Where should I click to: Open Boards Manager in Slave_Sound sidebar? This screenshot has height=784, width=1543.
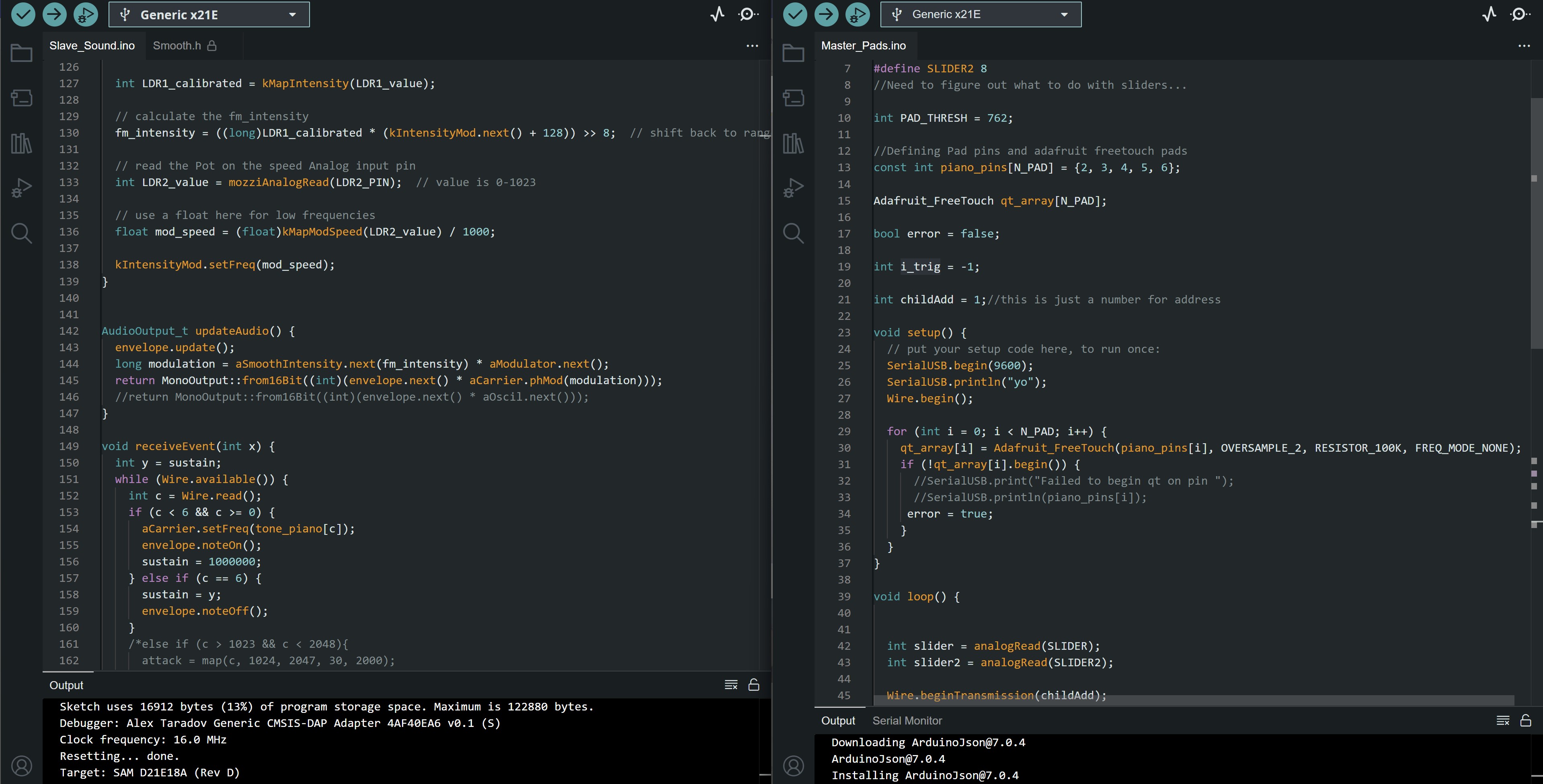(x=22, y=98)
